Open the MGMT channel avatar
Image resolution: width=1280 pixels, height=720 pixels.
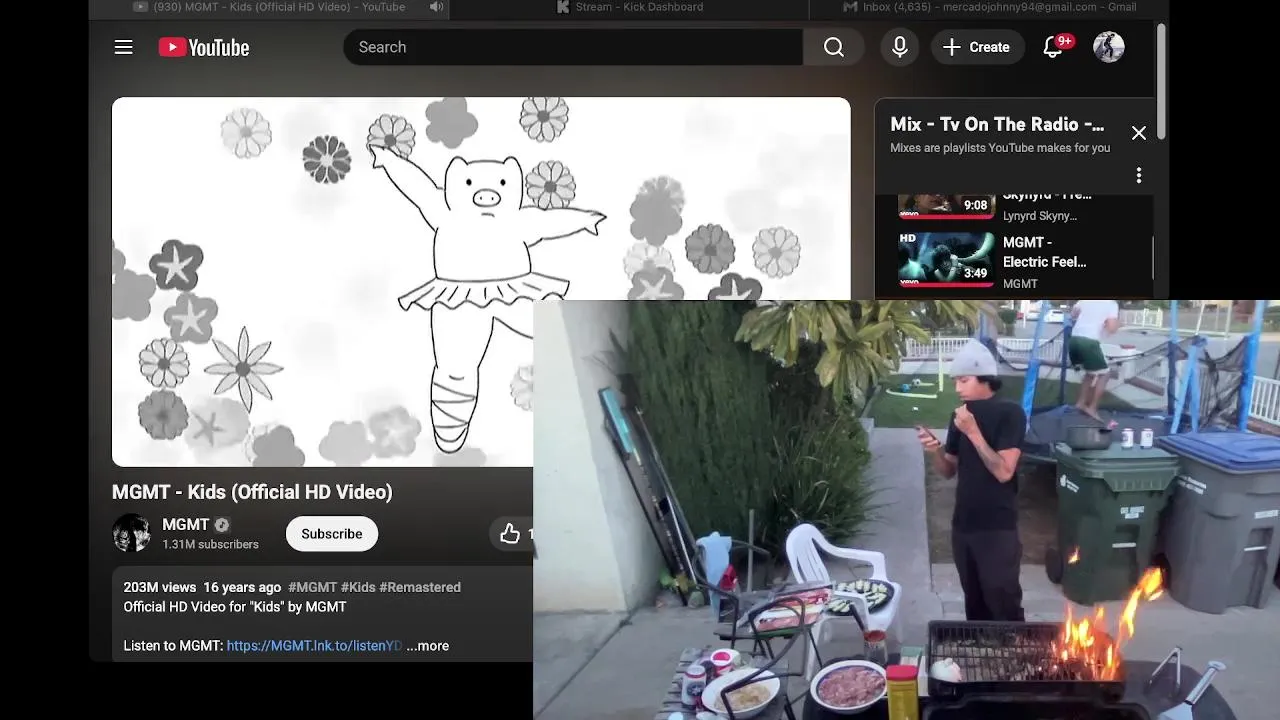pos(132,533)
